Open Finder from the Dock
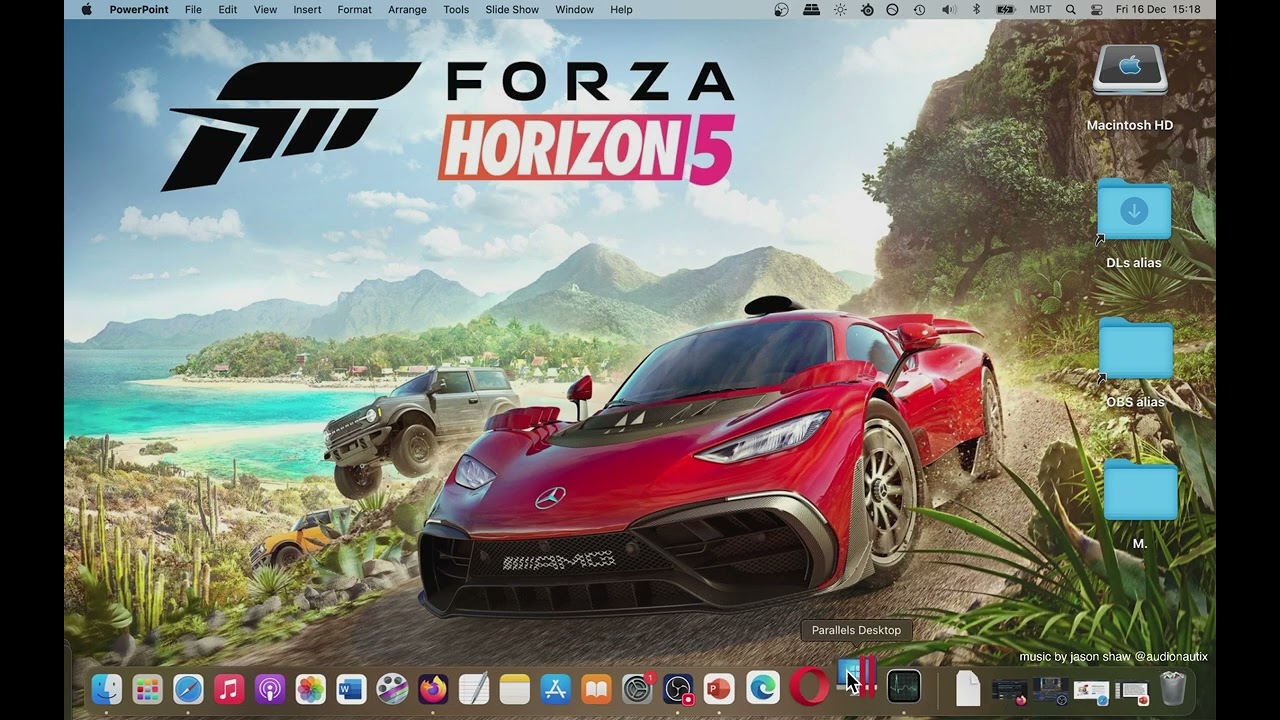The width and height of the screenshot is (1280, 720). coord(107,688)
